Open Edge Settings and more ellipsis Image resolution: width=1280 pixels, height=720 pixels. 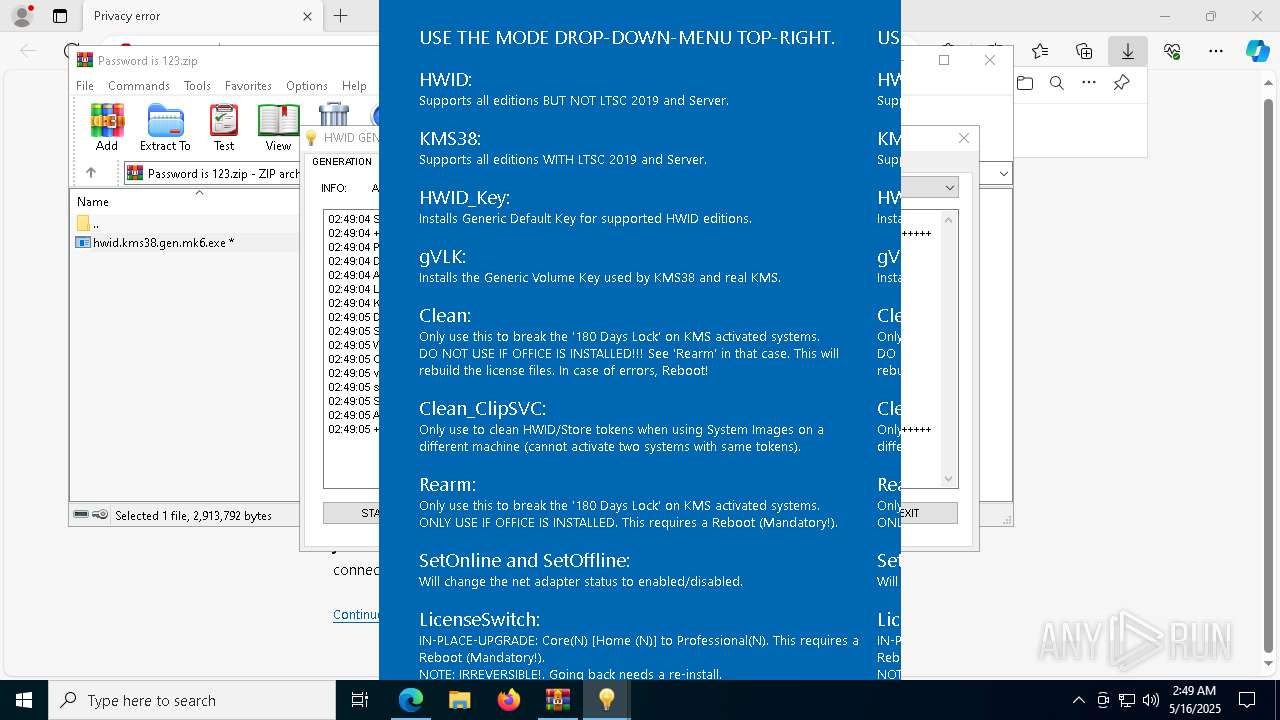pos(1216,51)
